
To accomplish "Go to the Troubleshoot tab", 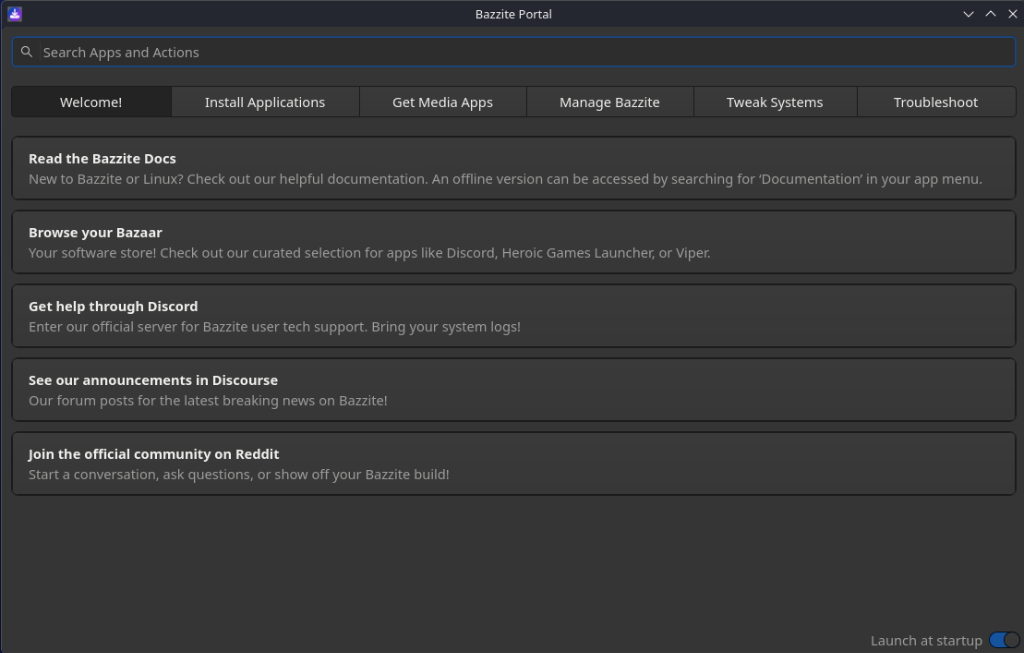I will pyautogui.click(x=935, y=102).
